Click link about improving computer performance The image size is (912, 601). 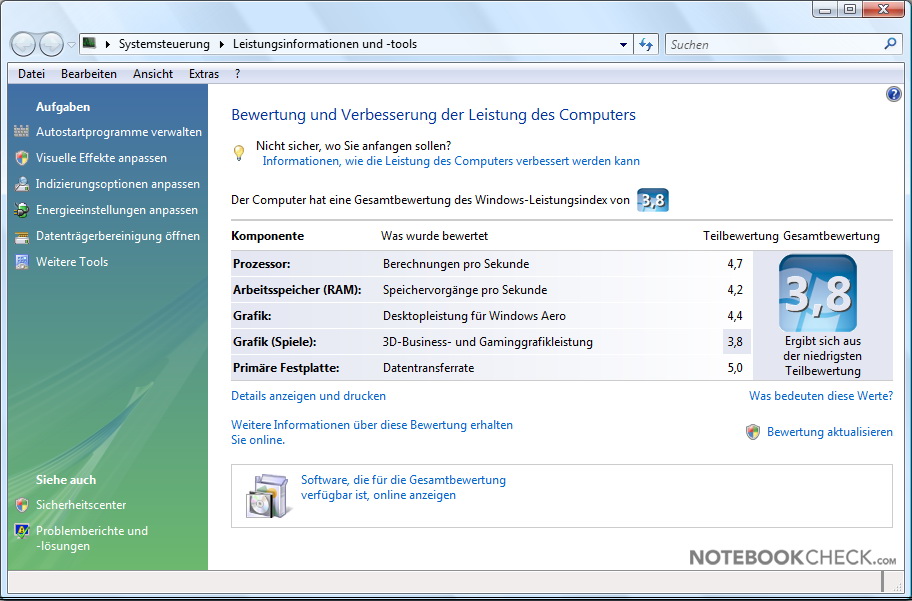451,161
